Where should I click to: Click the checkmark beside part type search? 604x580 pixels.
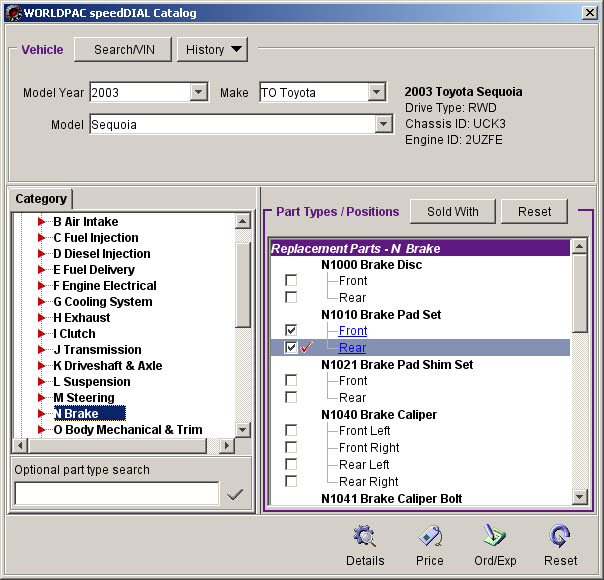235,494
